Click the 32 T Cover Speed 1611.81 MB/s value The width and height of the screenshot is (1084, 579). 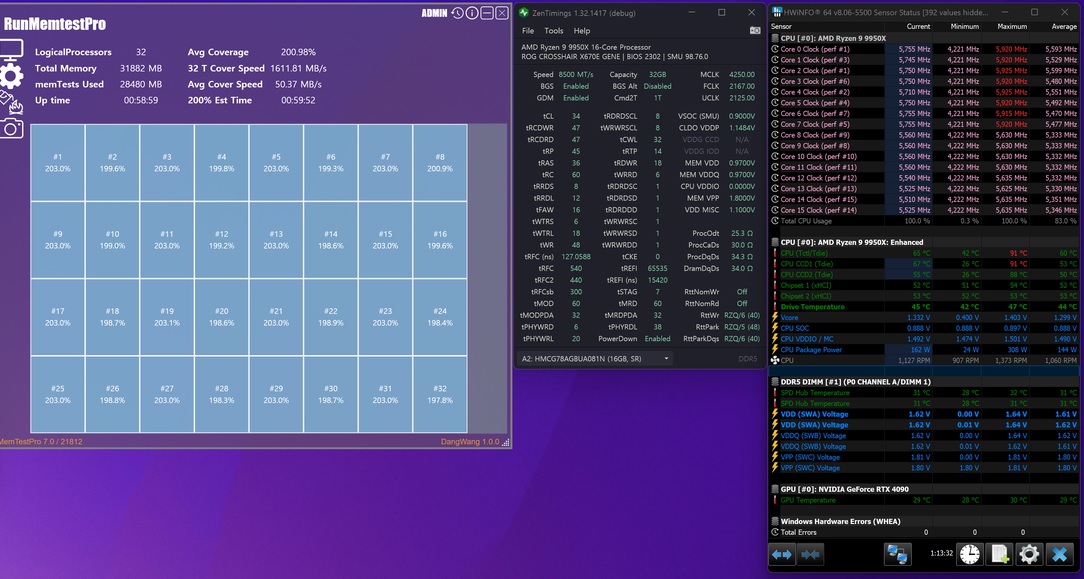click(x=298, y=68)
